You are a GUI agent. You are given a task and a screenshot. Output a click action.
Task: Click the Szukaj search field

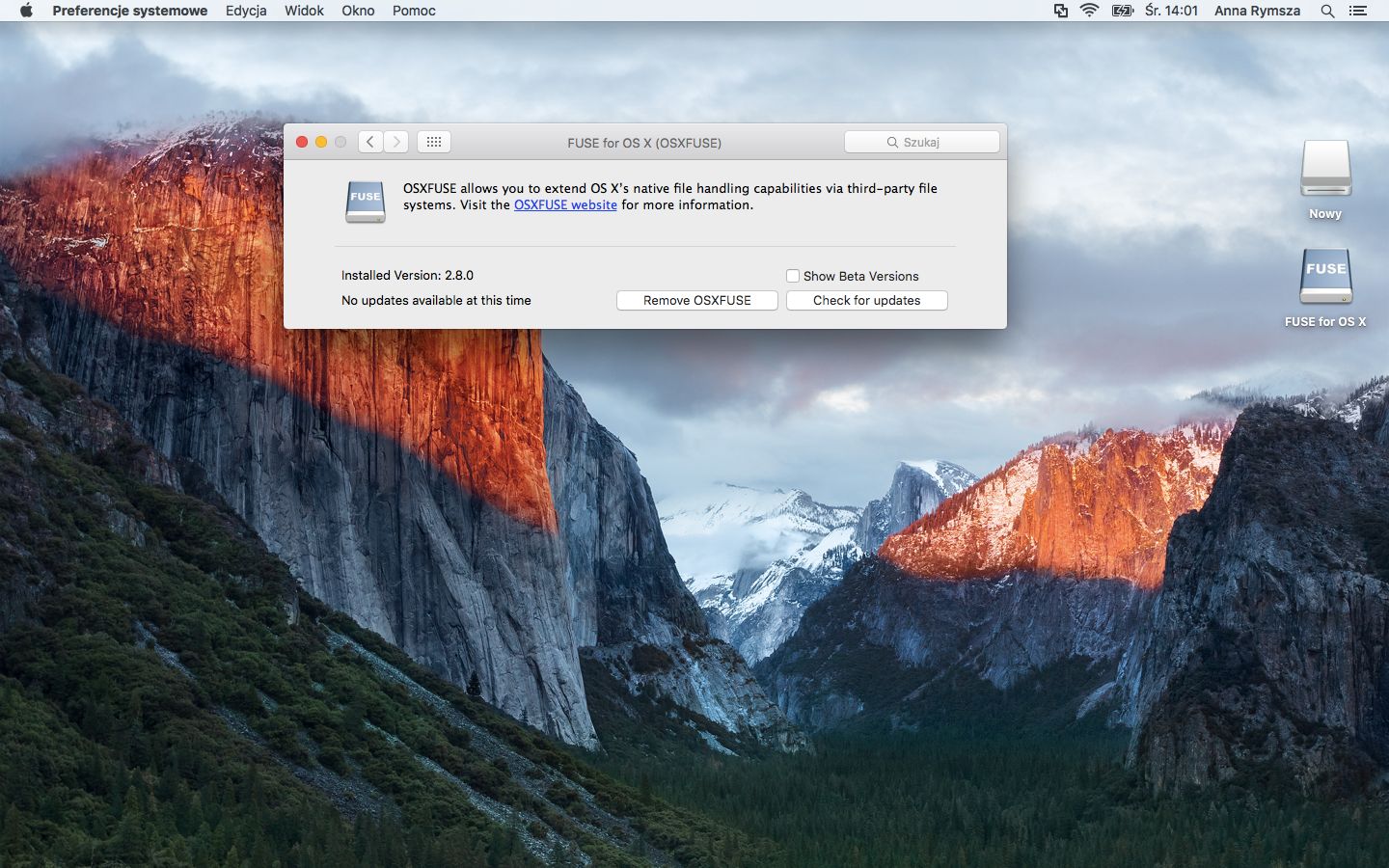coord(922,142)
